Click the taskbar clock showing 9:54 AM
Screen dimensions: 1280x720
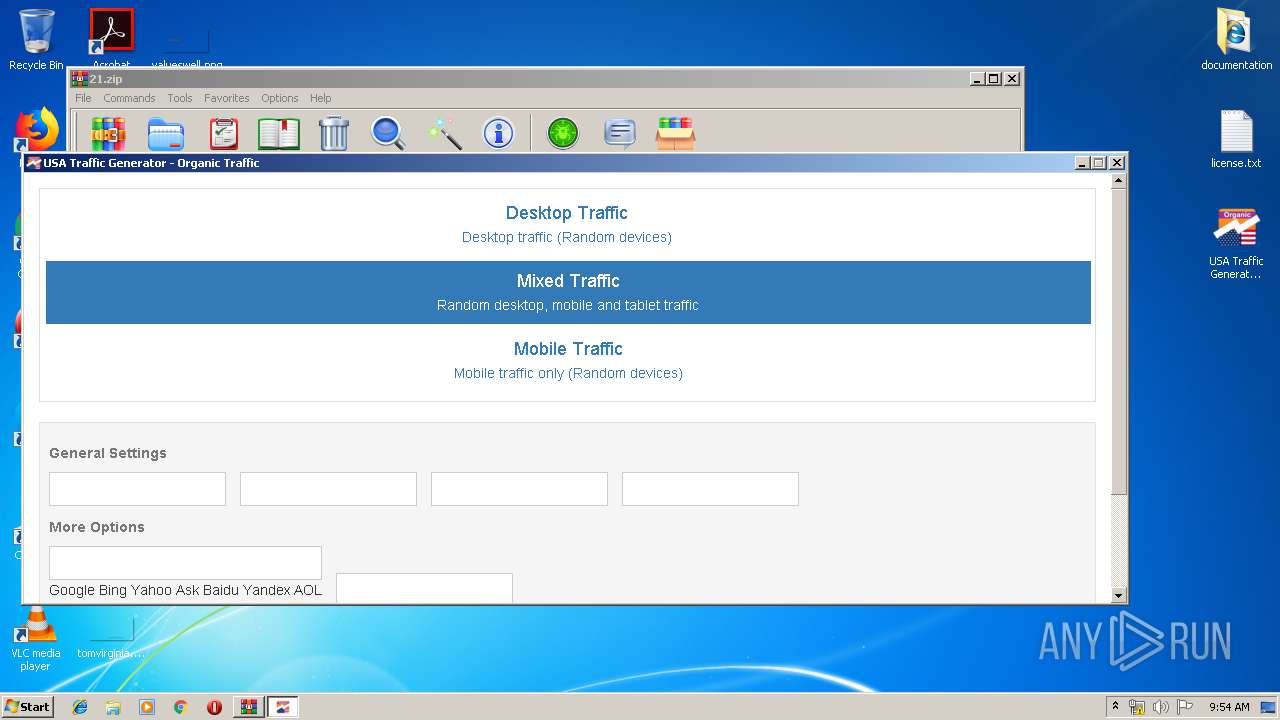click(x=1229, y=707)
